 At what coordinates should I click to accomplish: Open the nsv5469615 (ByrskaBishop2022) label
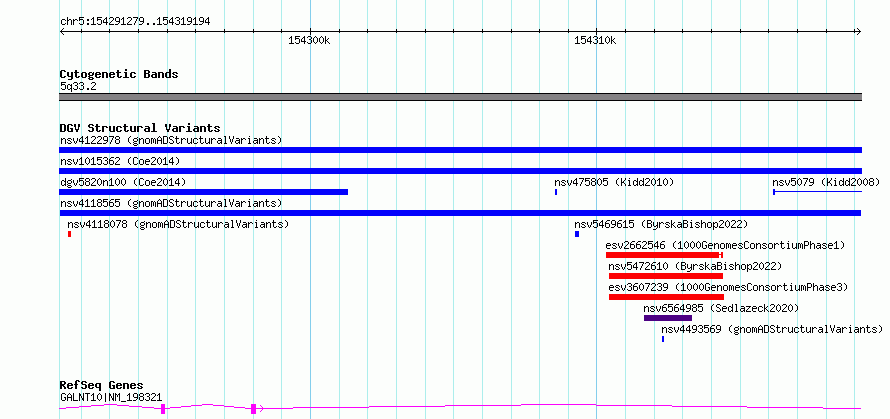661,224
